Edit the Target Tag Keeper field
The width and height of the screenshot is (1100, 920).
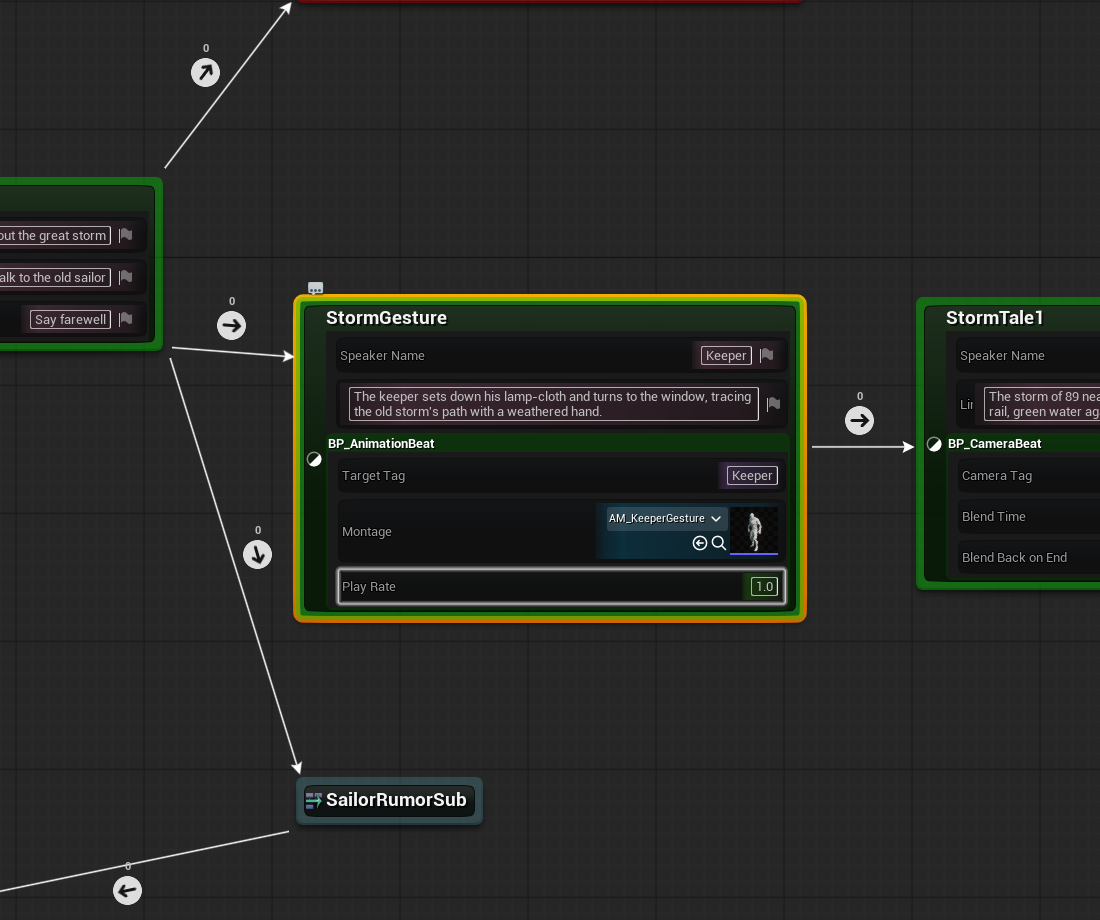[751, 476]
